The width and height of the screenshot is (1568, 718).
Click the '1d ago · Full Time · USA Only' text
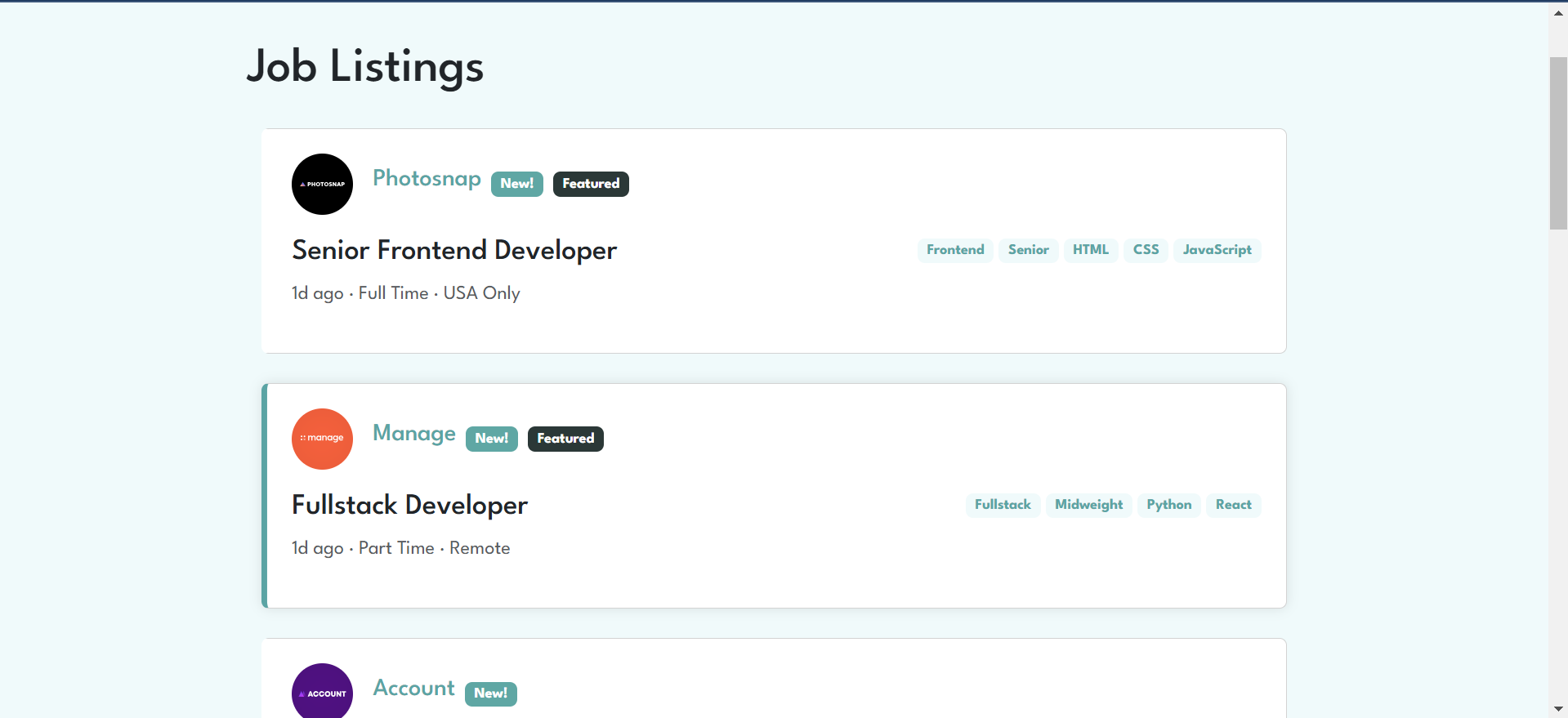[x=406, y=293]
